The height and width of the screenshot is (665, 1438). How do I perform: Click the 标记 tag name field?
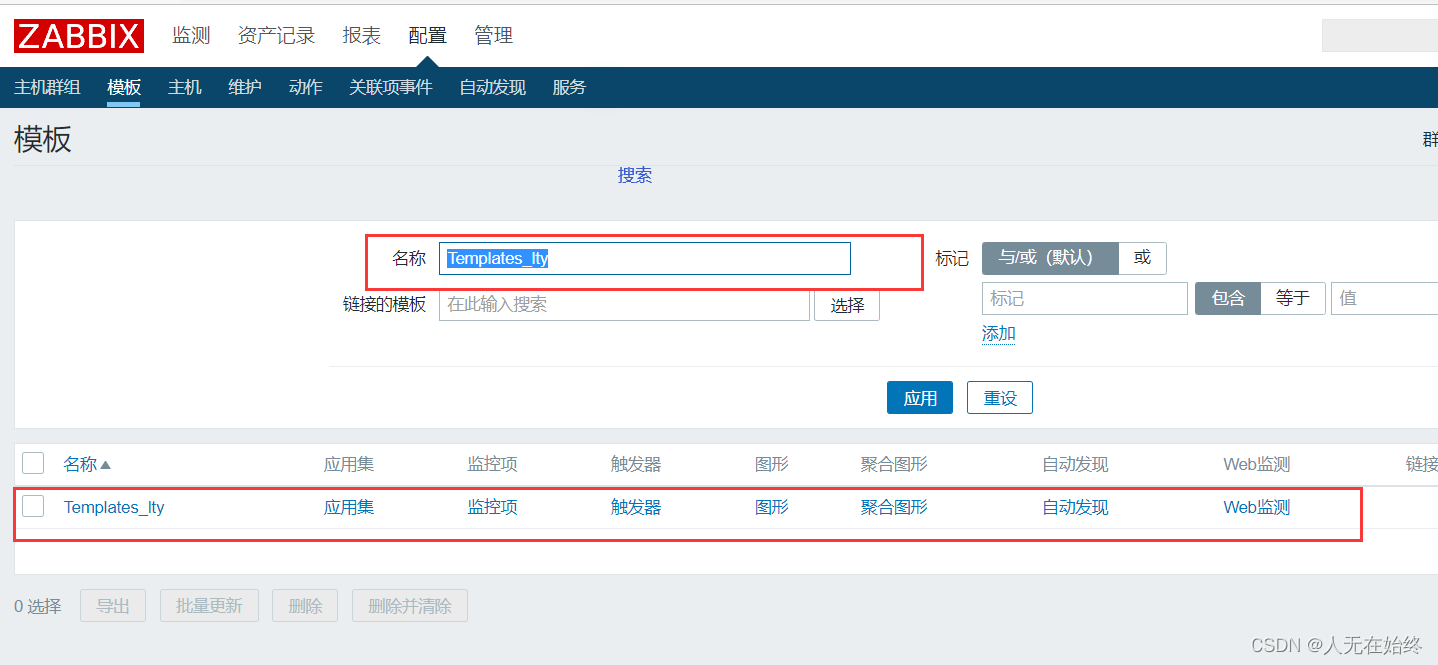(1085, 298)
